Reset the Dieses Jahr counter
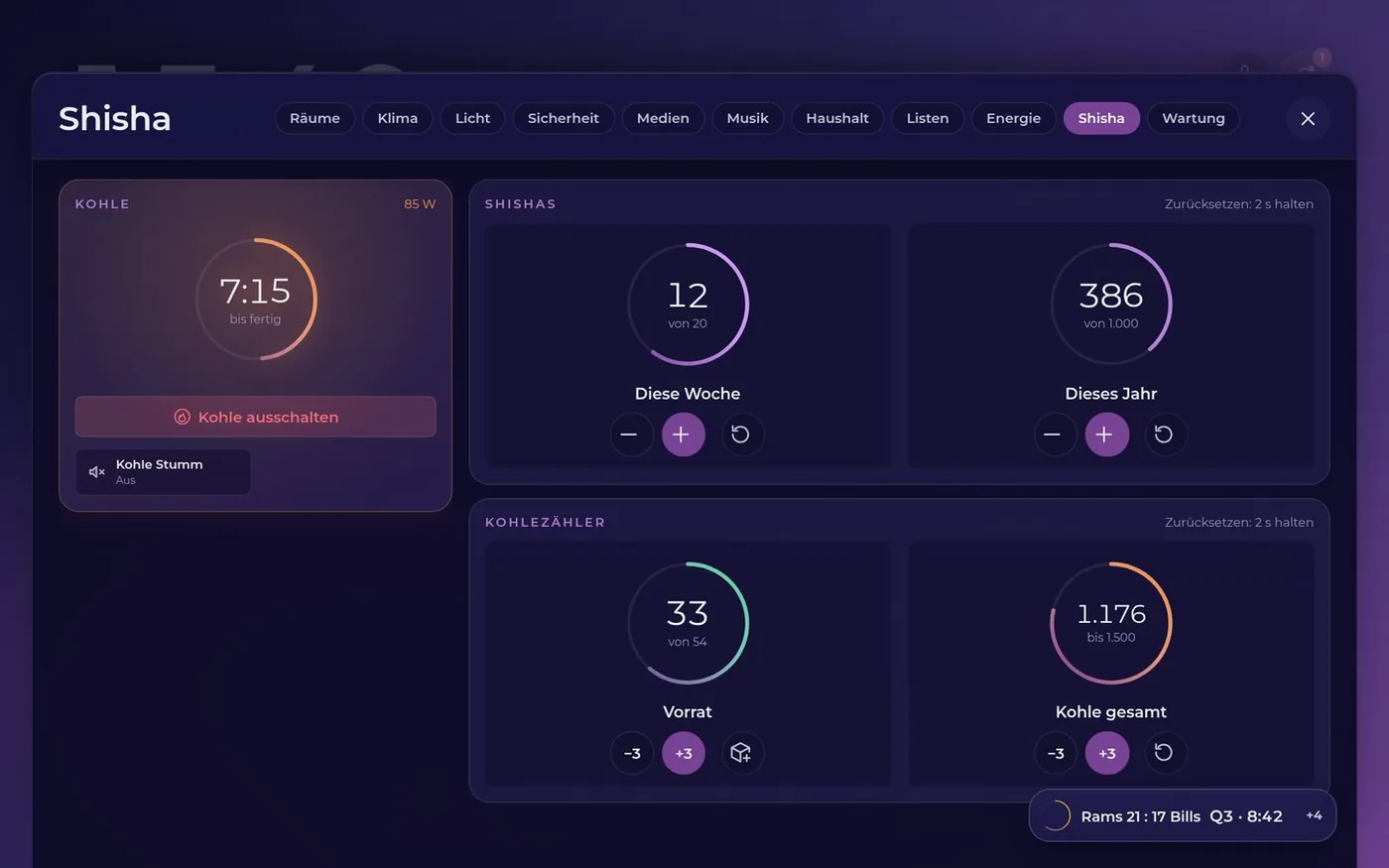1389x868 pixels. coord(1165,434)
